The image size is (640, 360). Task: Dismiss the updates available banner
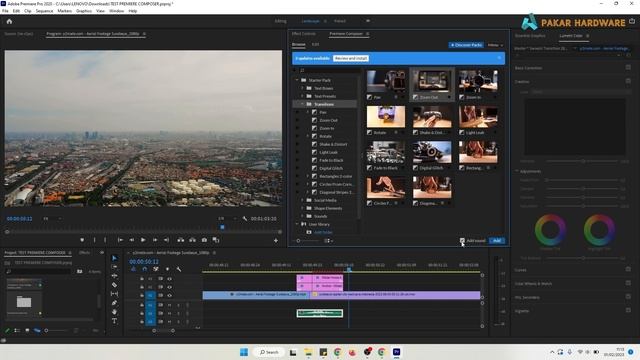(x=499, y=58)
